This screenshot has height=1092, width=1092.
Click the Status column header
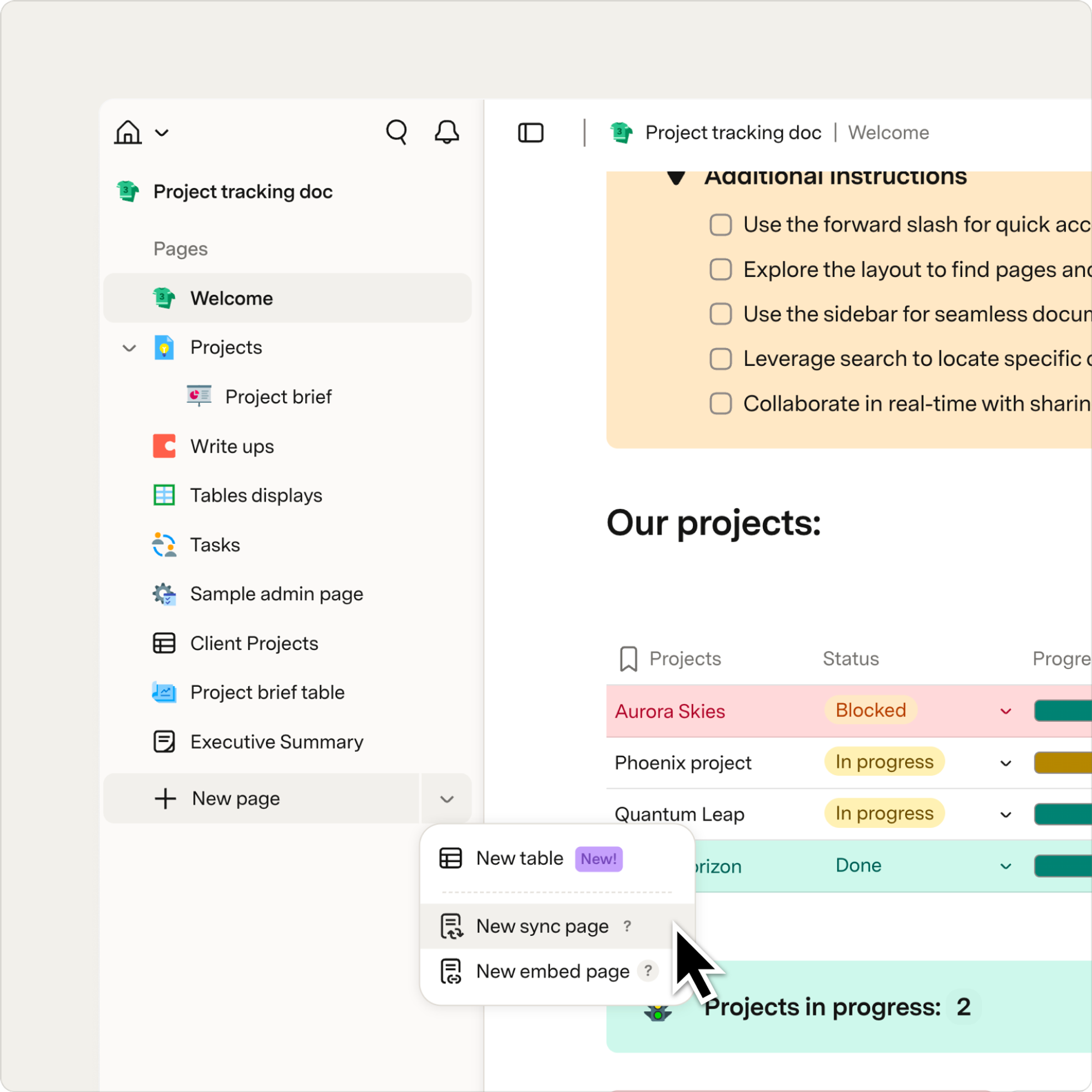851,659
